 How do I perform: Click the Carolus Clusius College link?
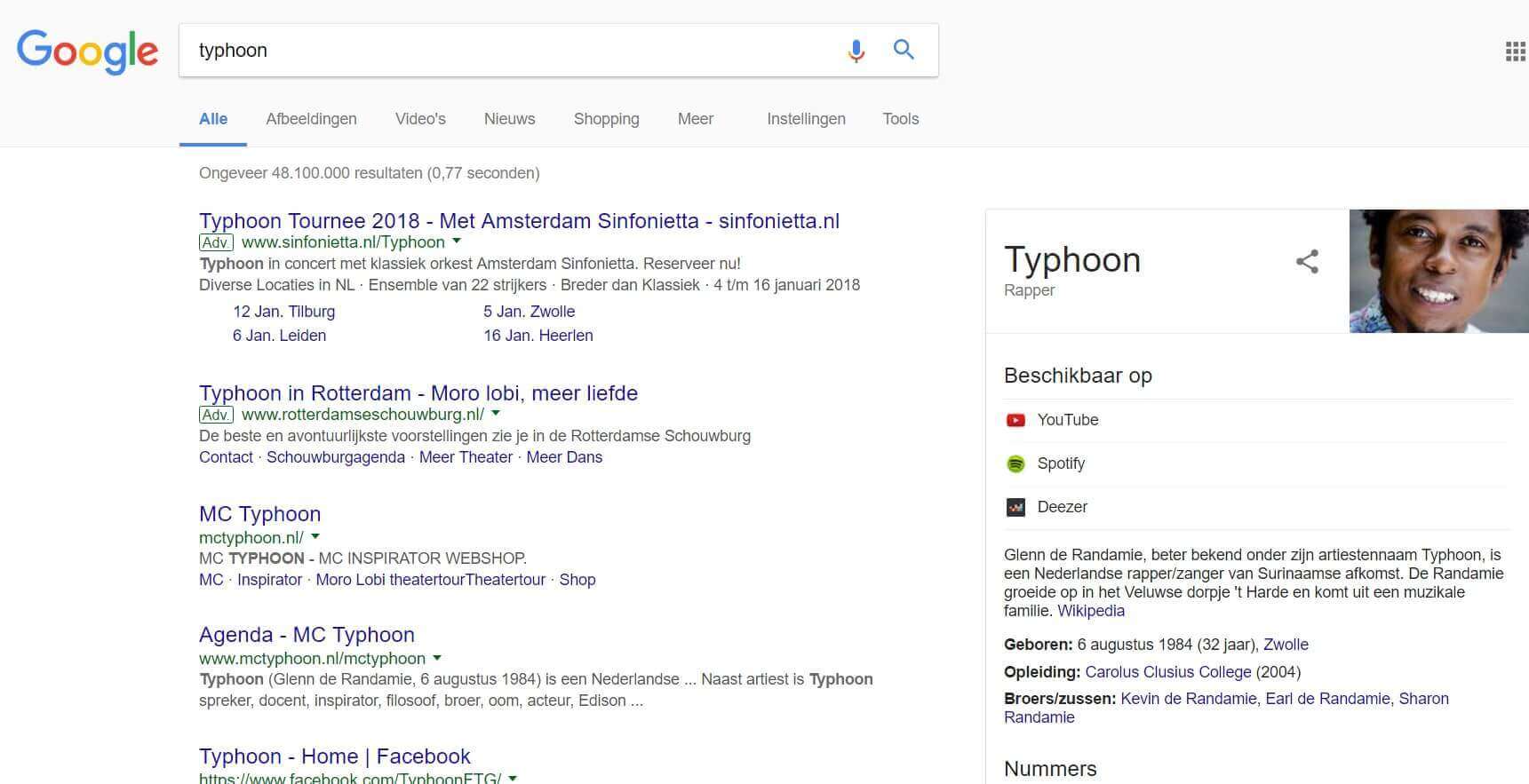pyautogui.click(x=1167, y=672)
